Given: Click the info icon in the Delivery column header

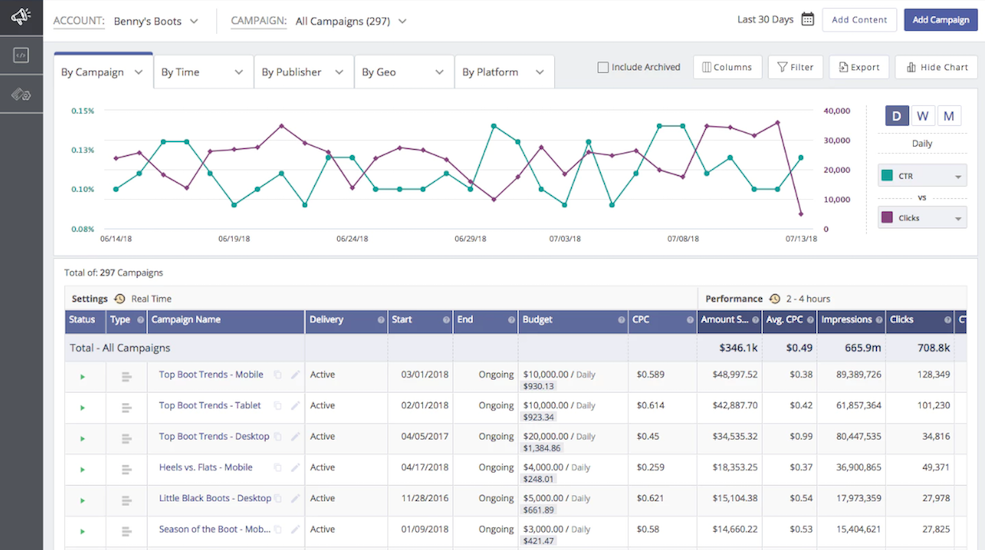Looking at the screenshot, I should pyautogui.click(x=380, y=321).
